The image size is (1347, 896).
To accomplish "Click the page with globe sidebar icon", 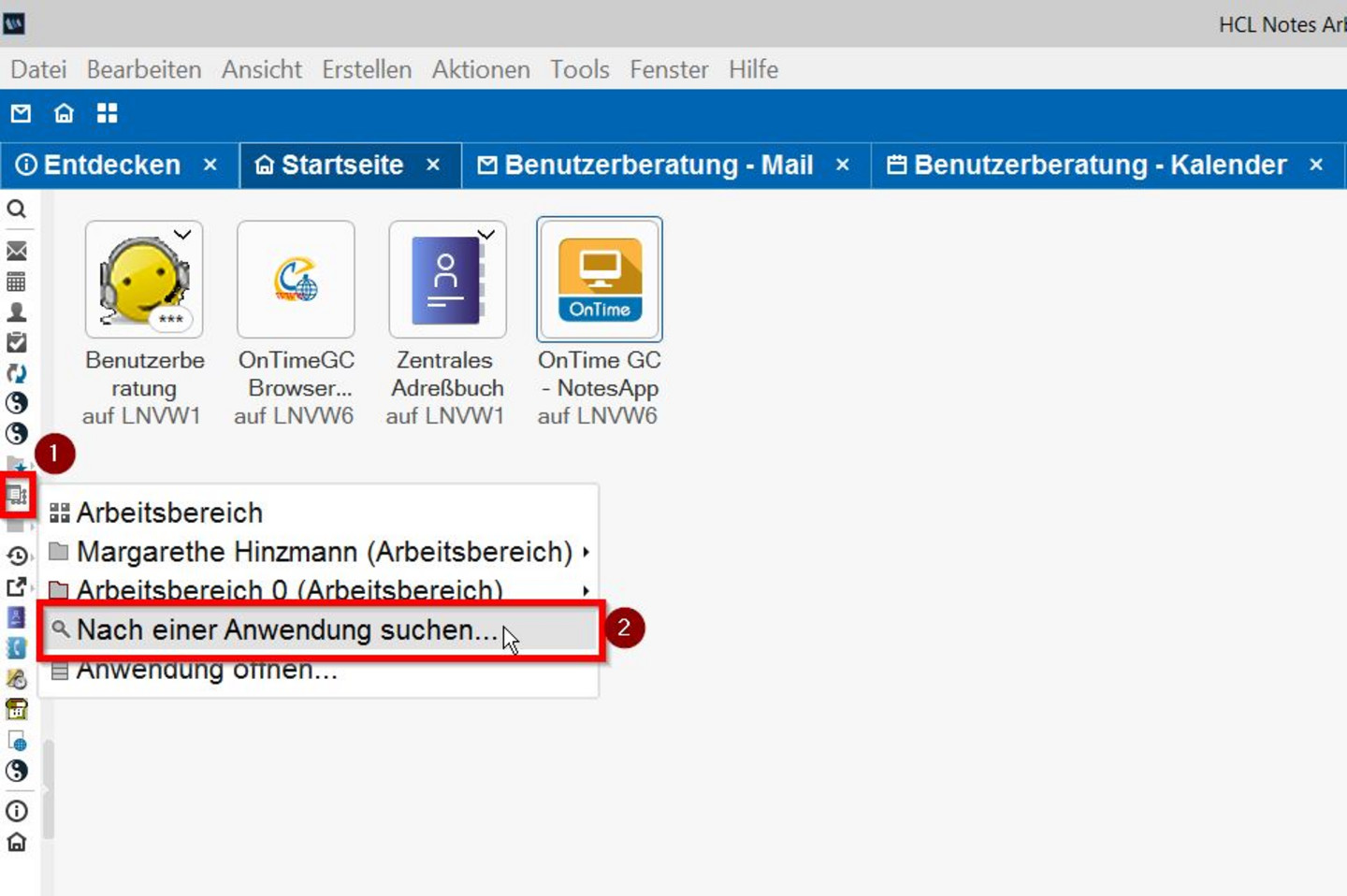I will pos(16,740).
